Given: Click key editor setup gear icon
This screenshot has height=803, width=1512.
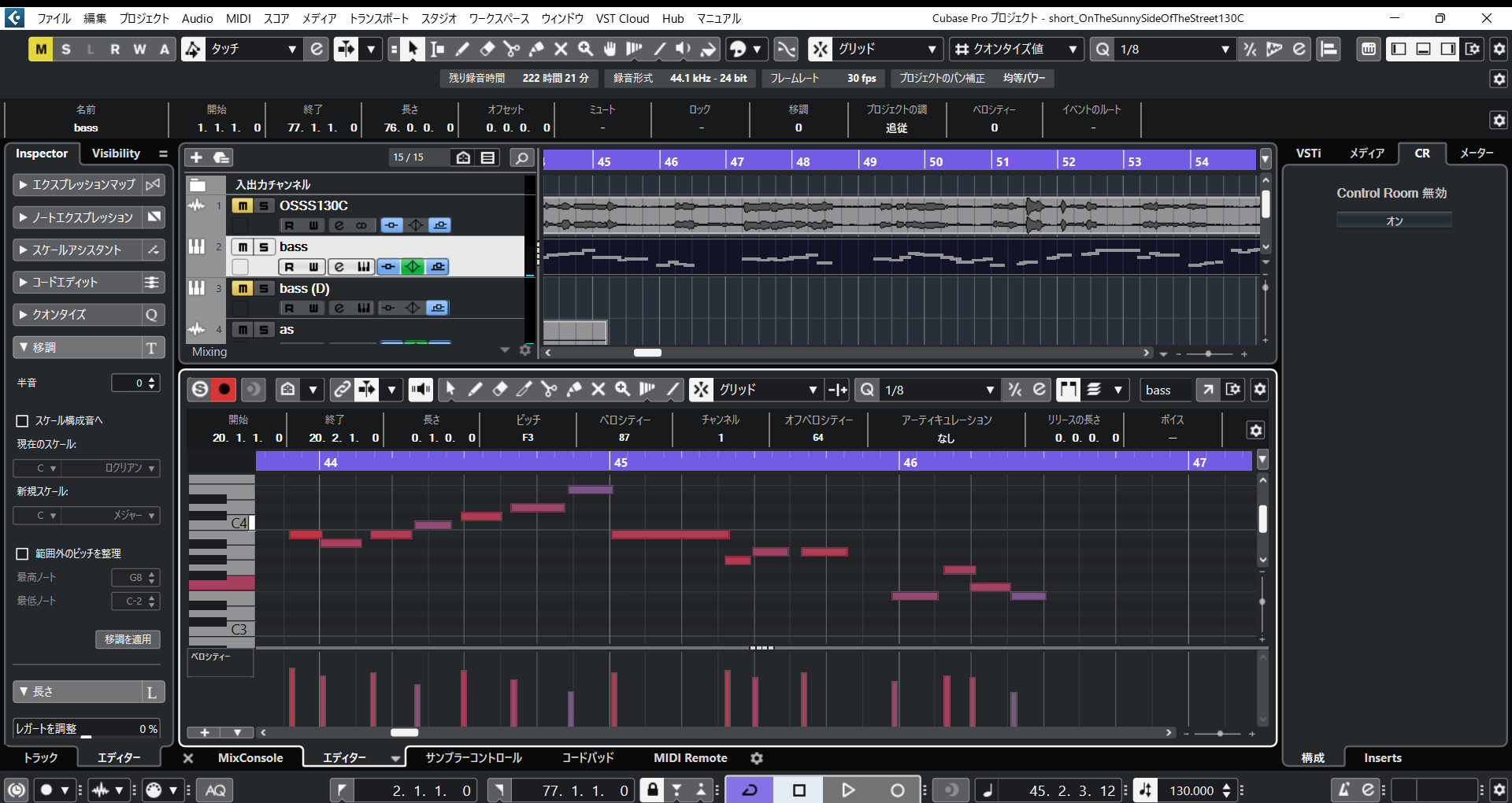Looking at the screenshot, I should (x=1260, y=389).
